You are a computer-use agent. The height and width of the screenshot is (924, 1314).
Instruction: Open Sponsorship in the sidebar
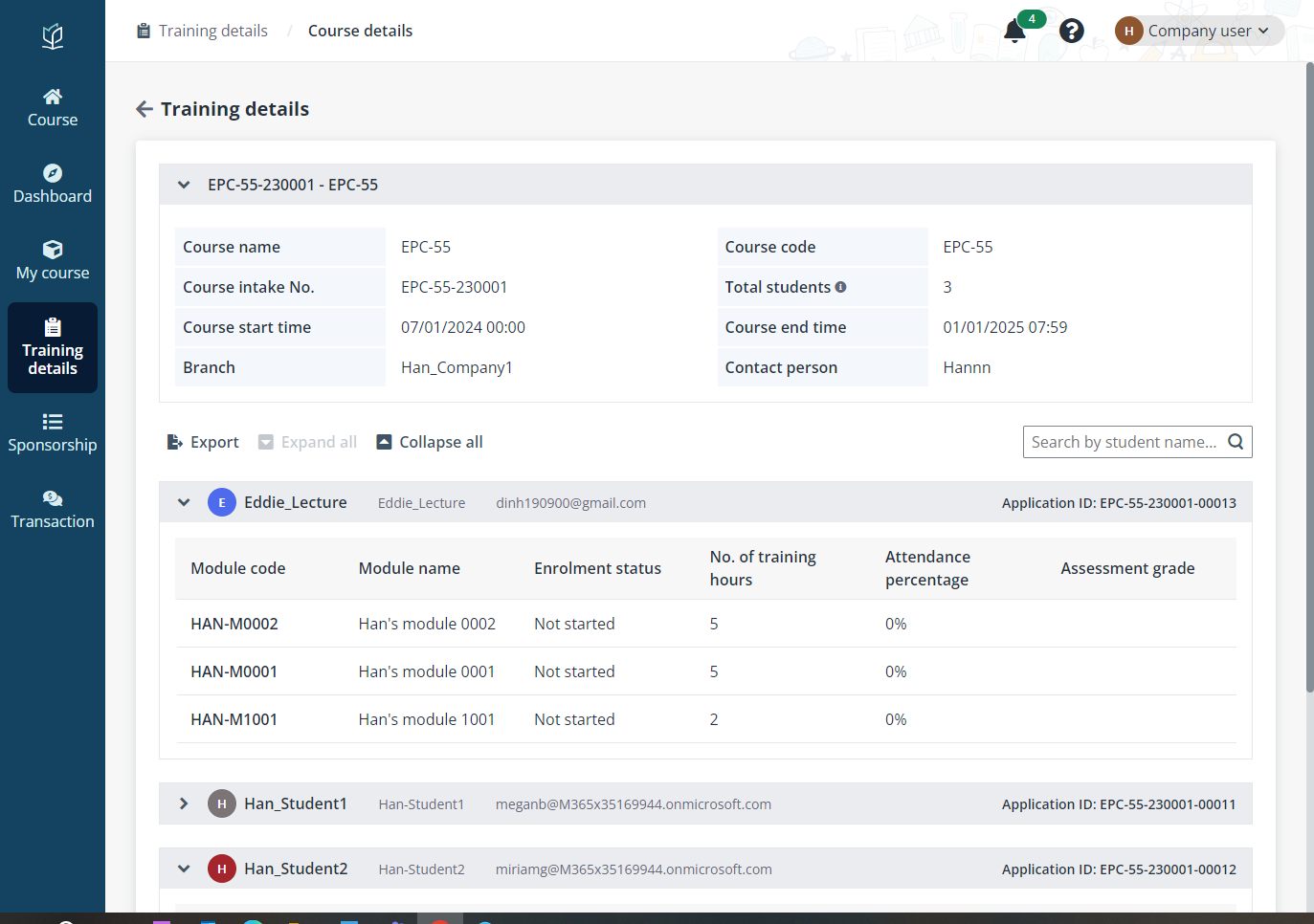pos(53,433)
